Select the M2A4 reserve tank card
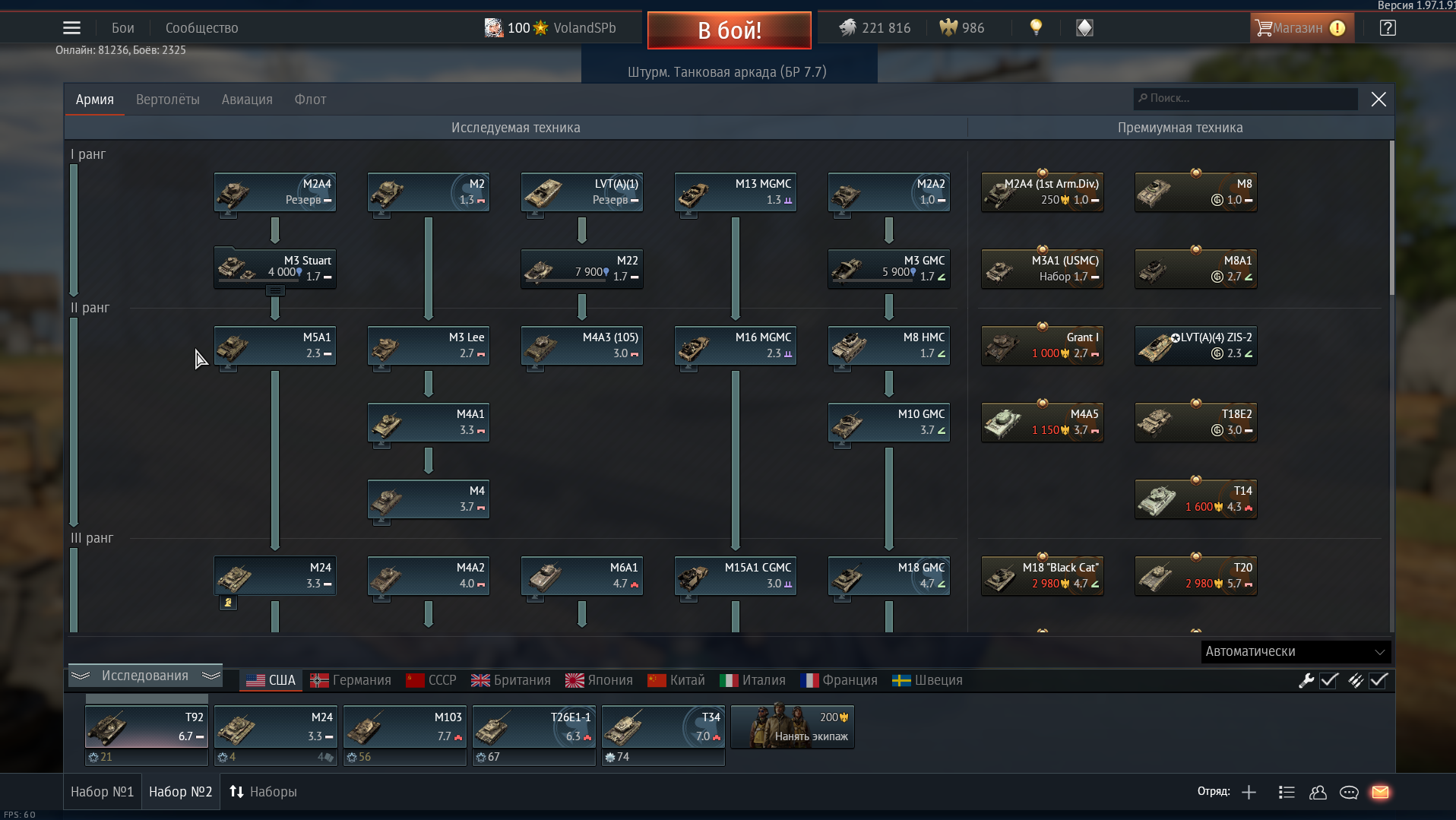 [x=275, y=192]
